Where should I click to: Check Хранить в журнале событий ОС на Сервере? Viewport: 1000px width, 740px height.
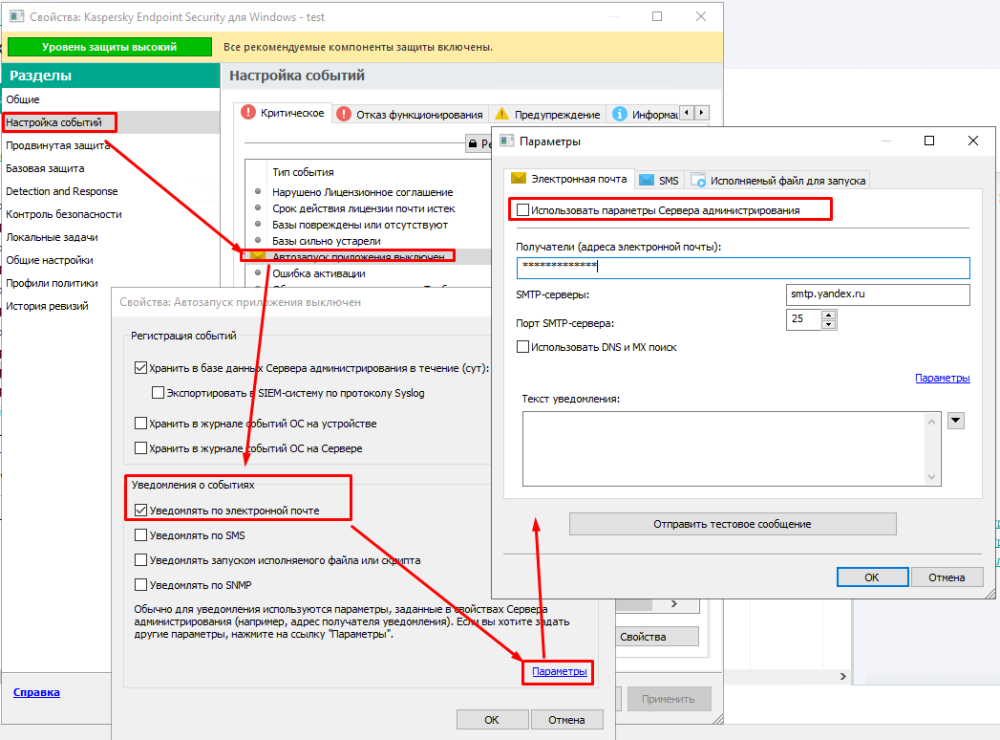[141, 448]
